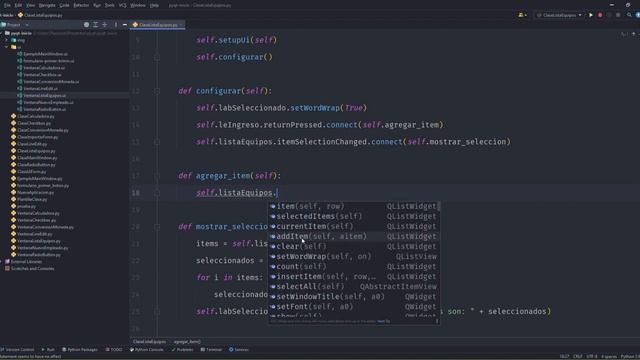Open TODO tool window

pyautogui.click(x=114, y=350)
